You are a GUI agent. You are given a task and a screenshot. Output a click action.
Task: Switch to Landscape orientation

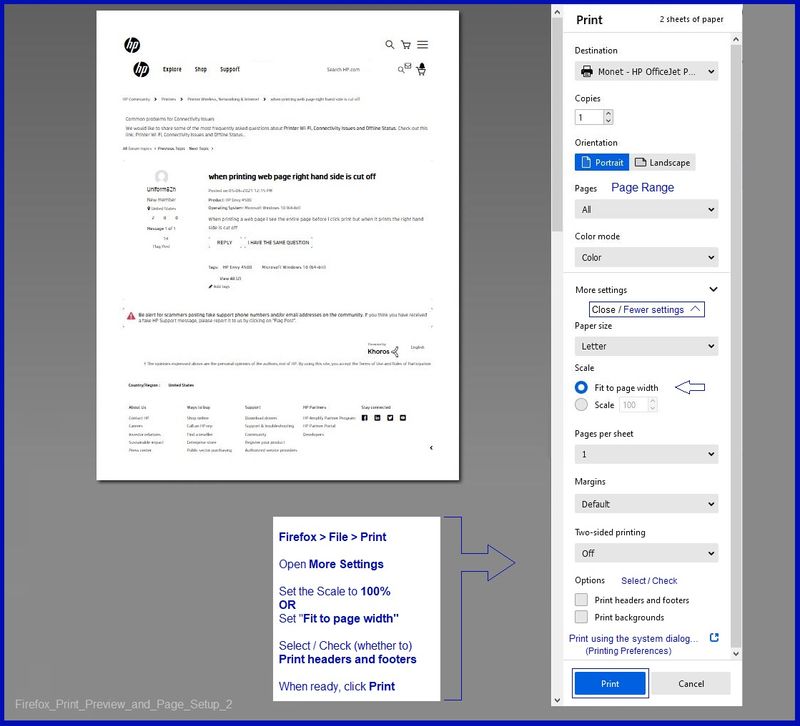coord(662,162)
